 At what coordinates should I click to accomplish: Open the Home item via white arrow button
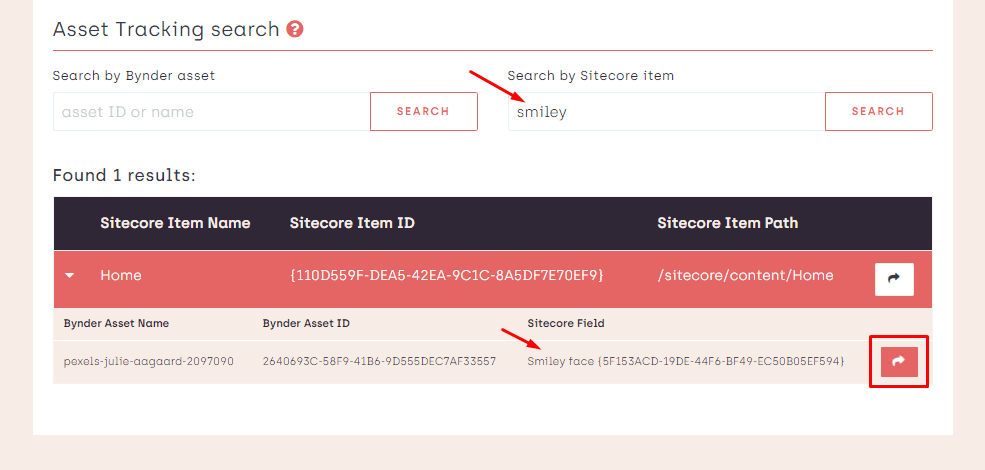tap(894, 279)
